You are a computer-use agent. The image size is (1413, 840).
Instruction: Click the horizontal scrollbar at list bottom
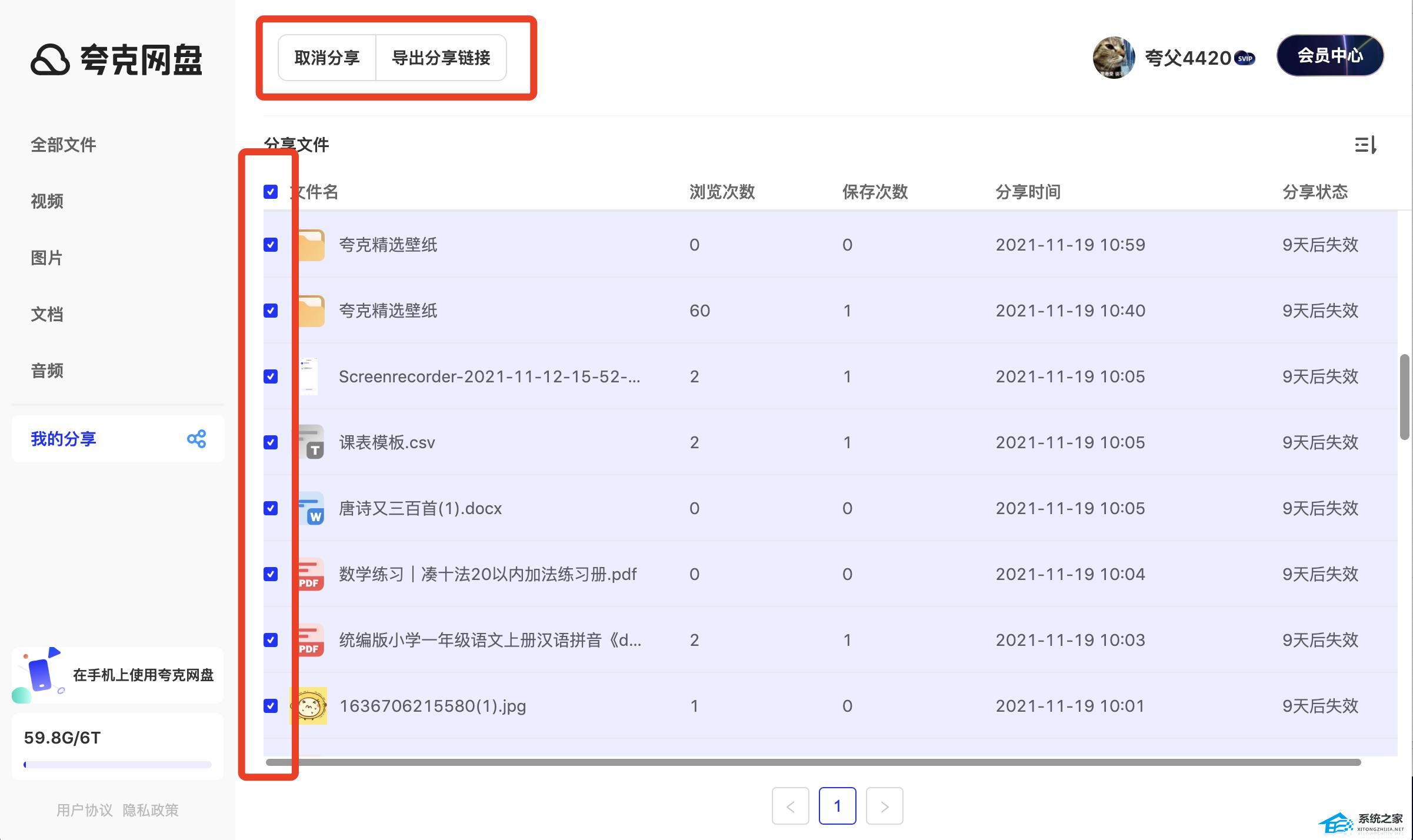click(813, 762)
